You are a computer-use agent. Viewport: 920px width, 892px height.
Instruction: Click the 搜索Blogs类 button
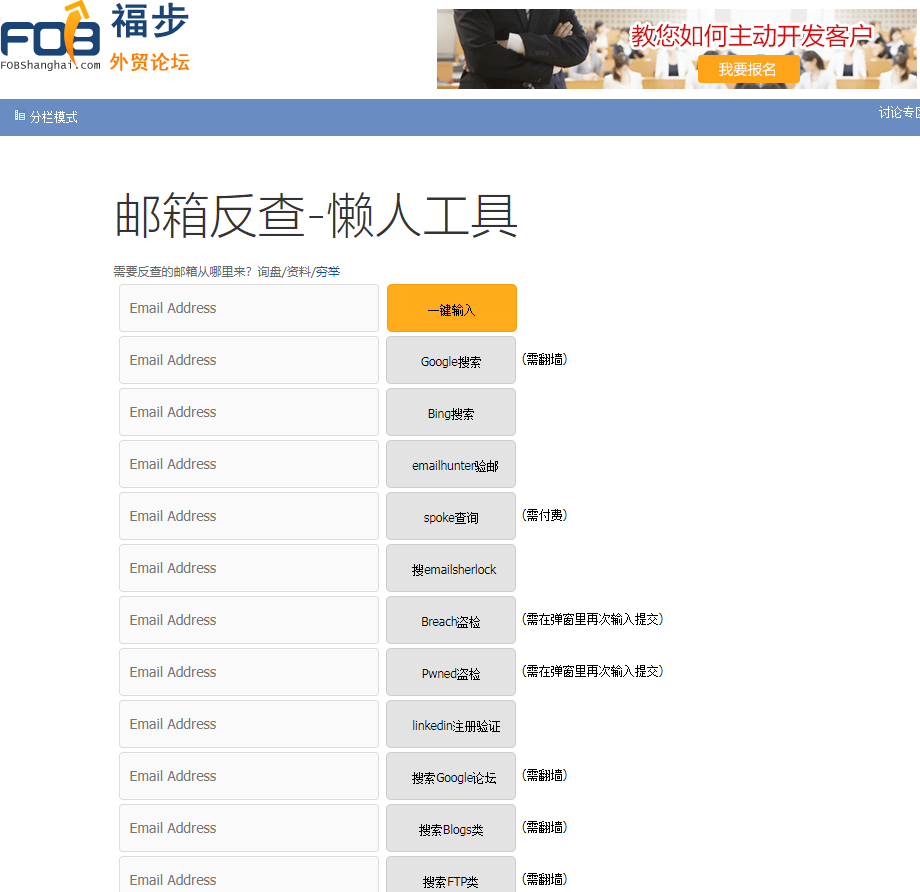pyautogui.click(x=450, y=828)
